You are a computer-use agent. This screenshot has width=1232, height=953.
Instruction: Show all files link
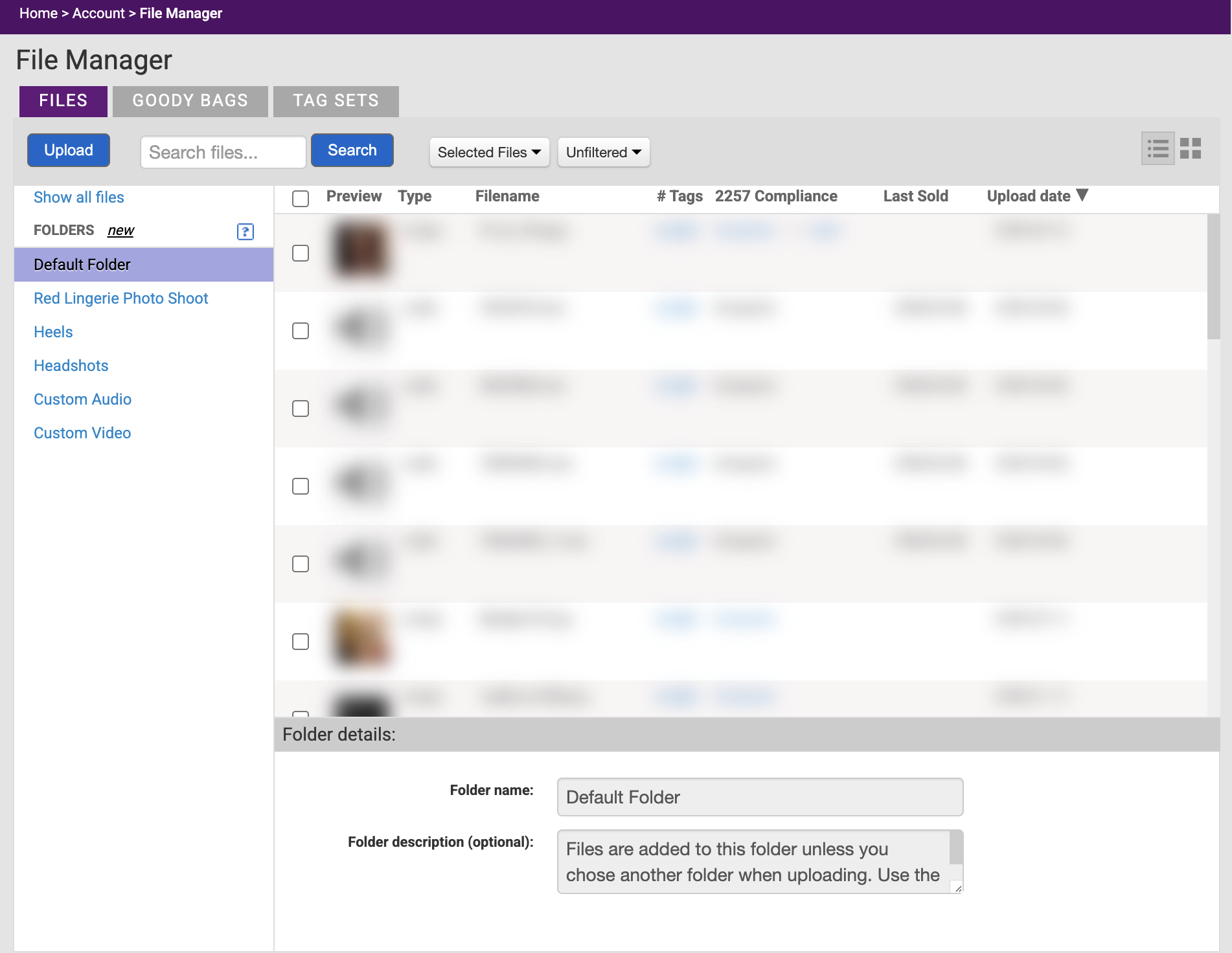click(79, 197)
